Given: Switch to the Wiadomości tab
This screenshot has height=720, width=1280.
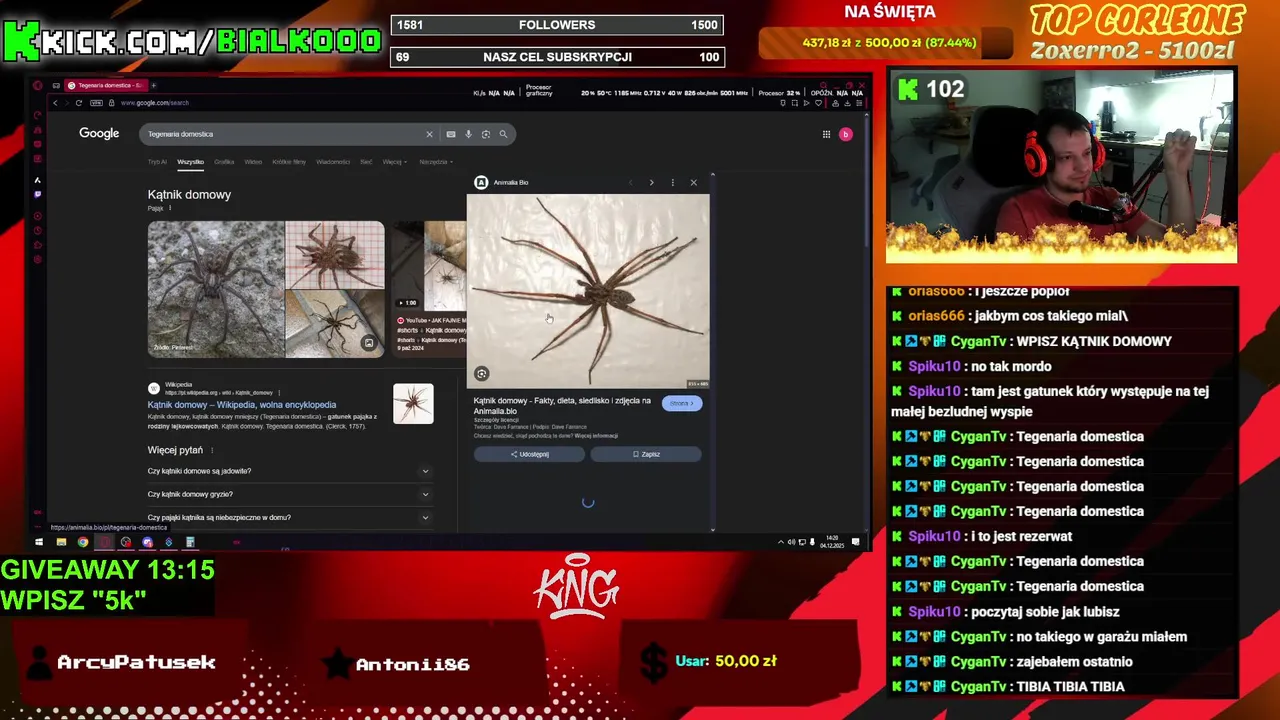Looking at the screenshot, I should [x=333, y=162].
